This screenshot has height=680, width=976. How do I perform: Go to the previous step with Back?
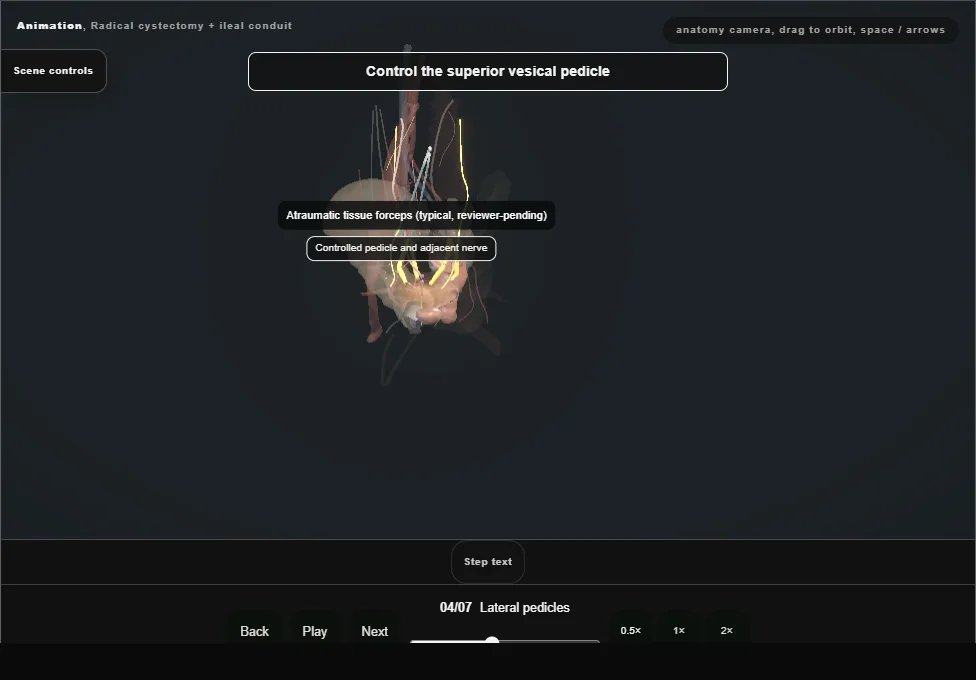click(x=255, y=631)
